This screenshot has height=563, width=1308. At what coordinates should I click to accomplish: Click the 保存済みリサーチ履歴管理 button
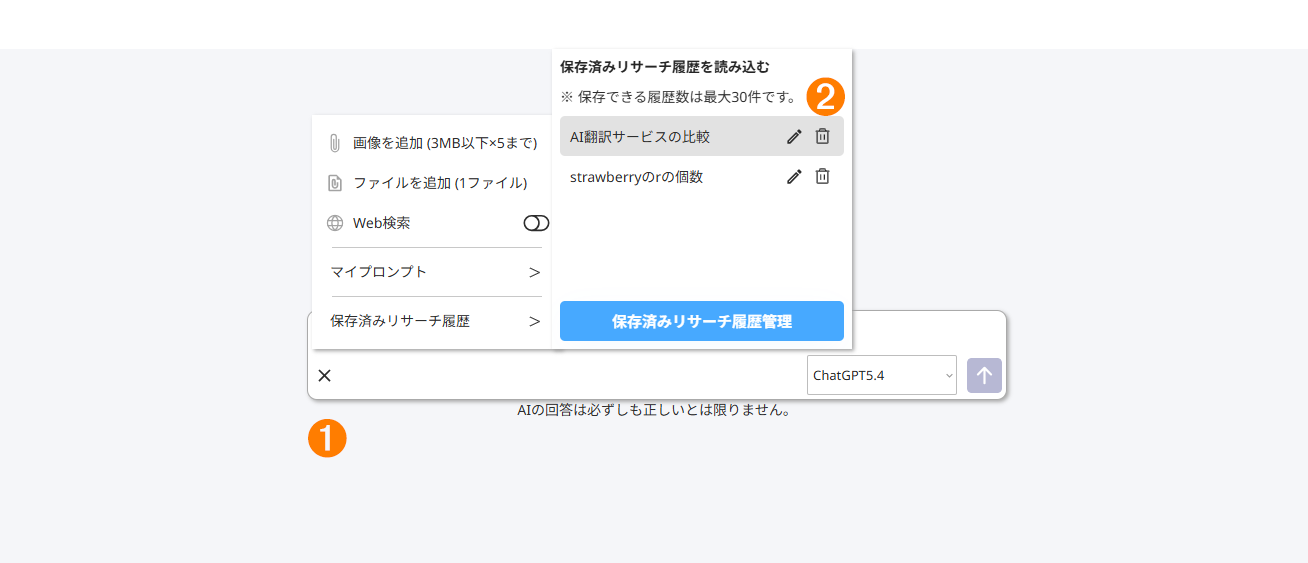[x=702, y=321]
